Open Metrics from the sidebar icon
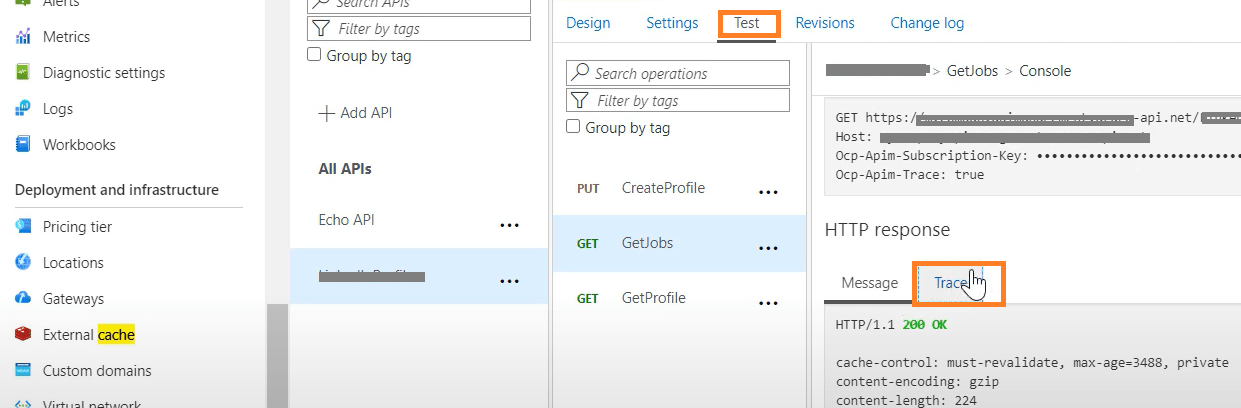Image resolution: width=1241 pixels, height=408 pixels. (x=23, y=37)
